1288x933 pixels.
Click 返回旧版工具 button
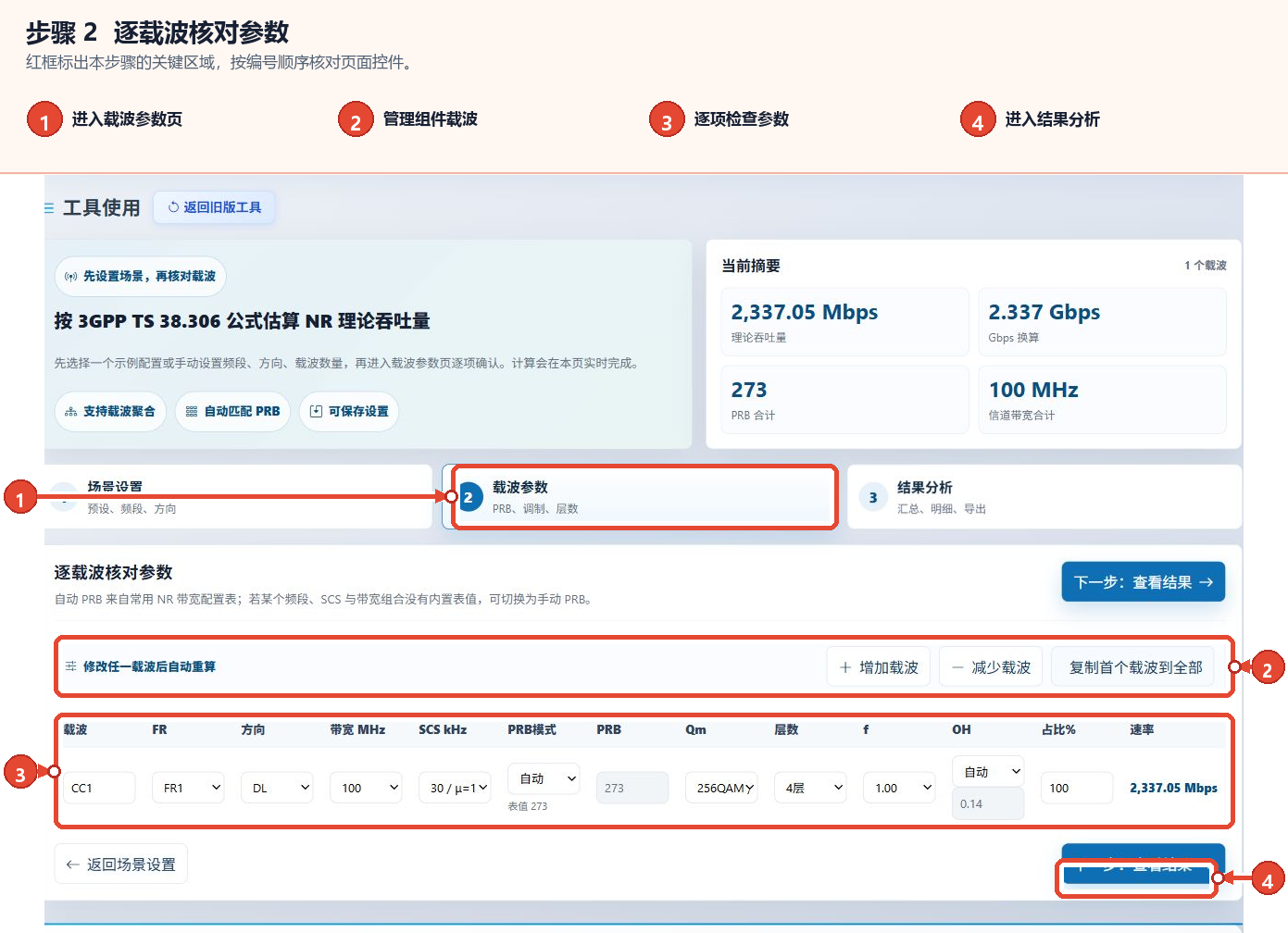coord(214,207)
